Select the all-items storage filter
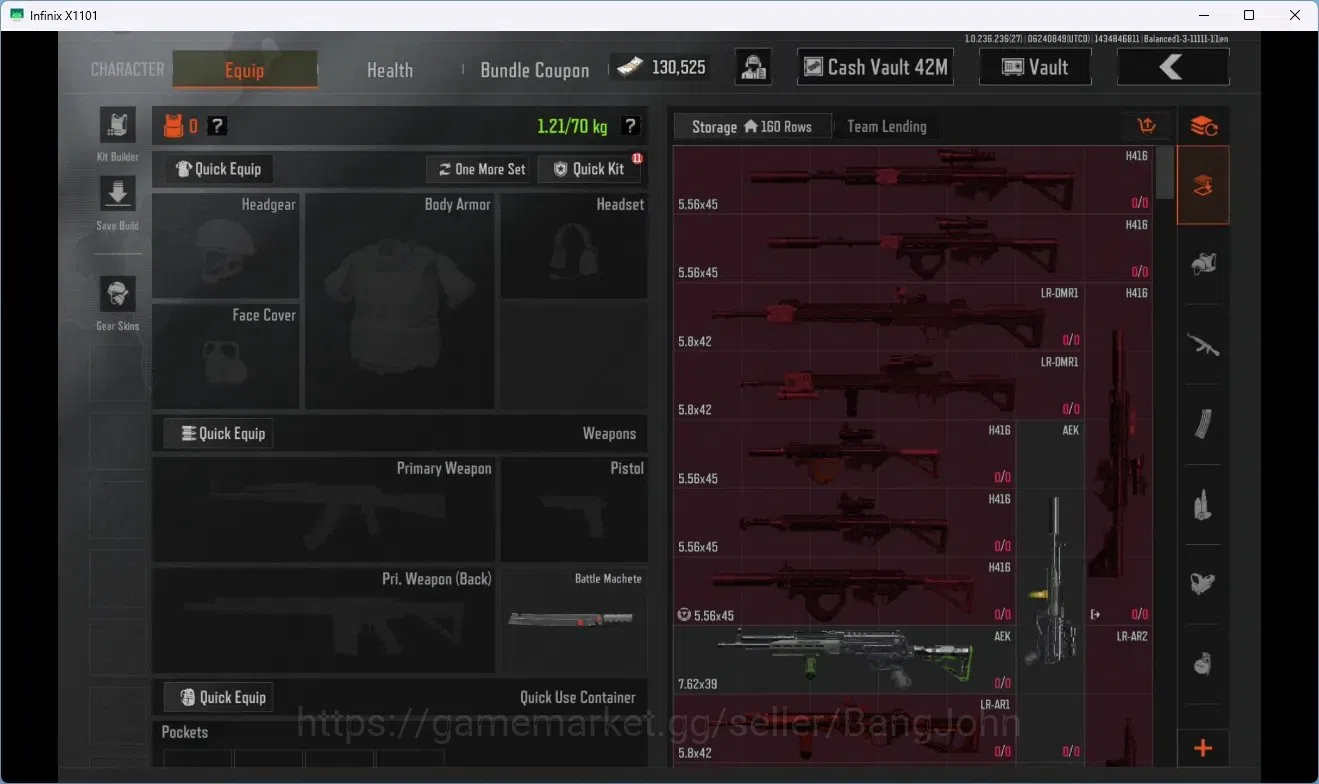Screen dimensions: 1319x784 pyautogui.click(x=1203, y=185)
